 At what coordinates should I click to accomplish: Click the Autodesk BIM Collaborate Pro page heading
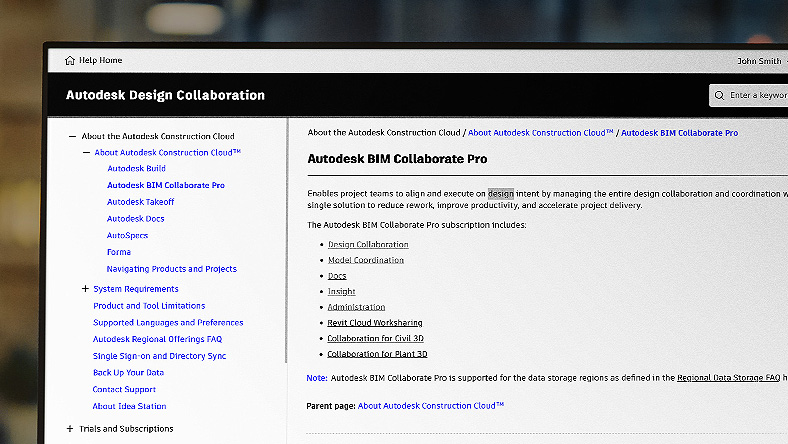[x=397, y=159]
